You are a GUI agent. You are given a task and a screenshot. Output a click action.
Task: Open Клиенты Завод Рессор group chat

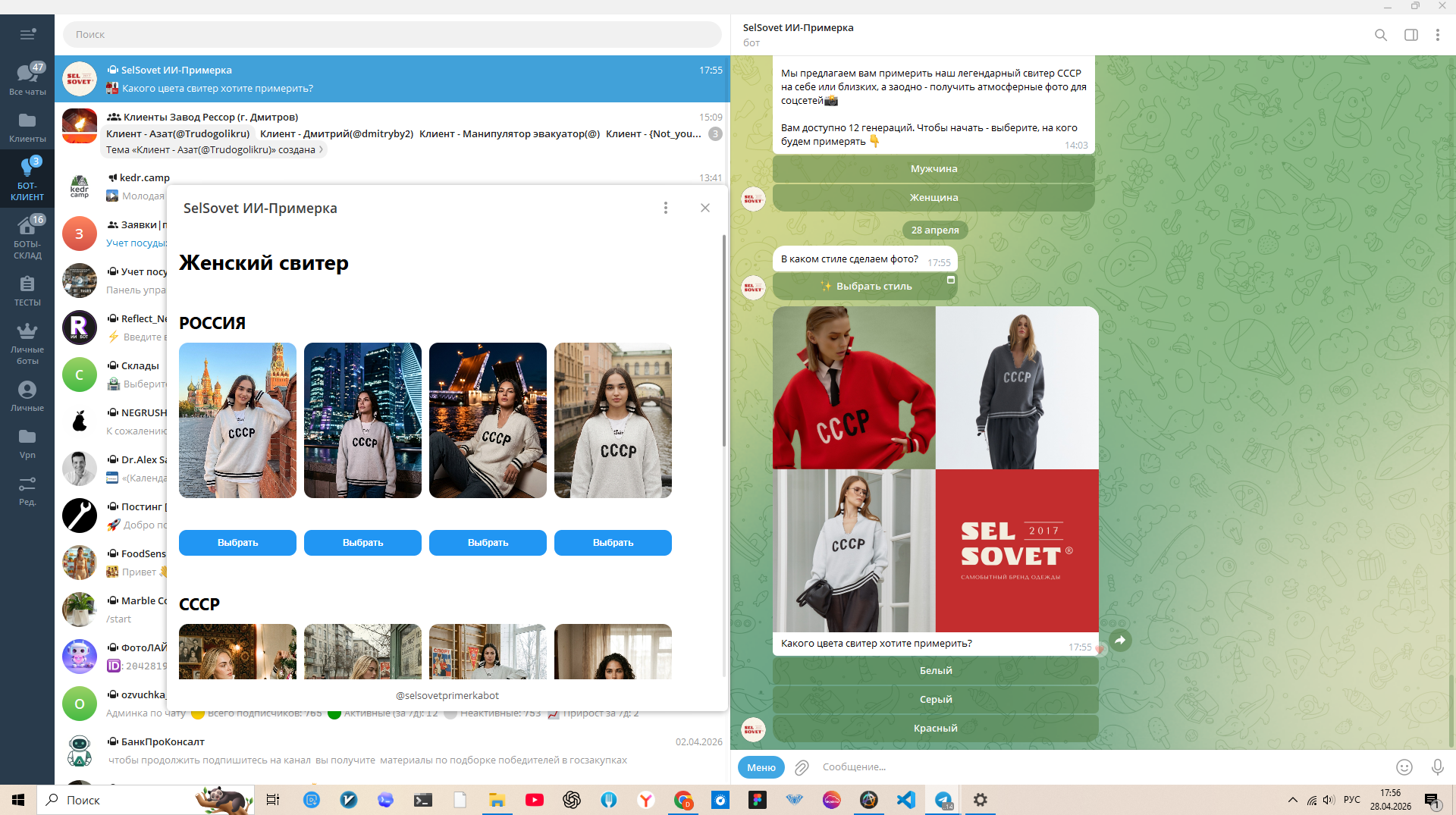392,133
